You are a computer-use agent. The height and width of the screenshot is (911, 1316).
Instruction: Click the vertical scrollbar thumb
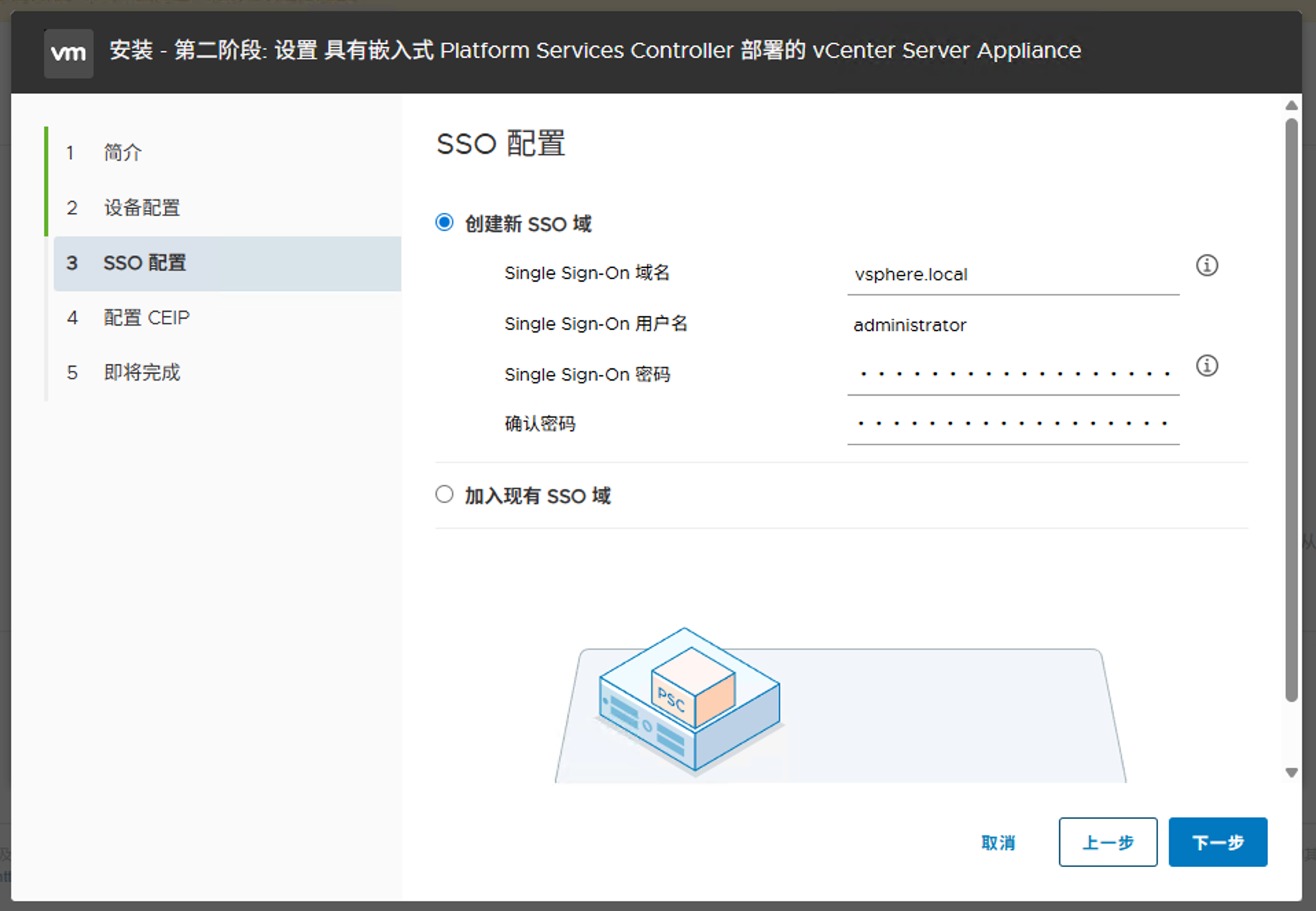[x=1291, y=410]
